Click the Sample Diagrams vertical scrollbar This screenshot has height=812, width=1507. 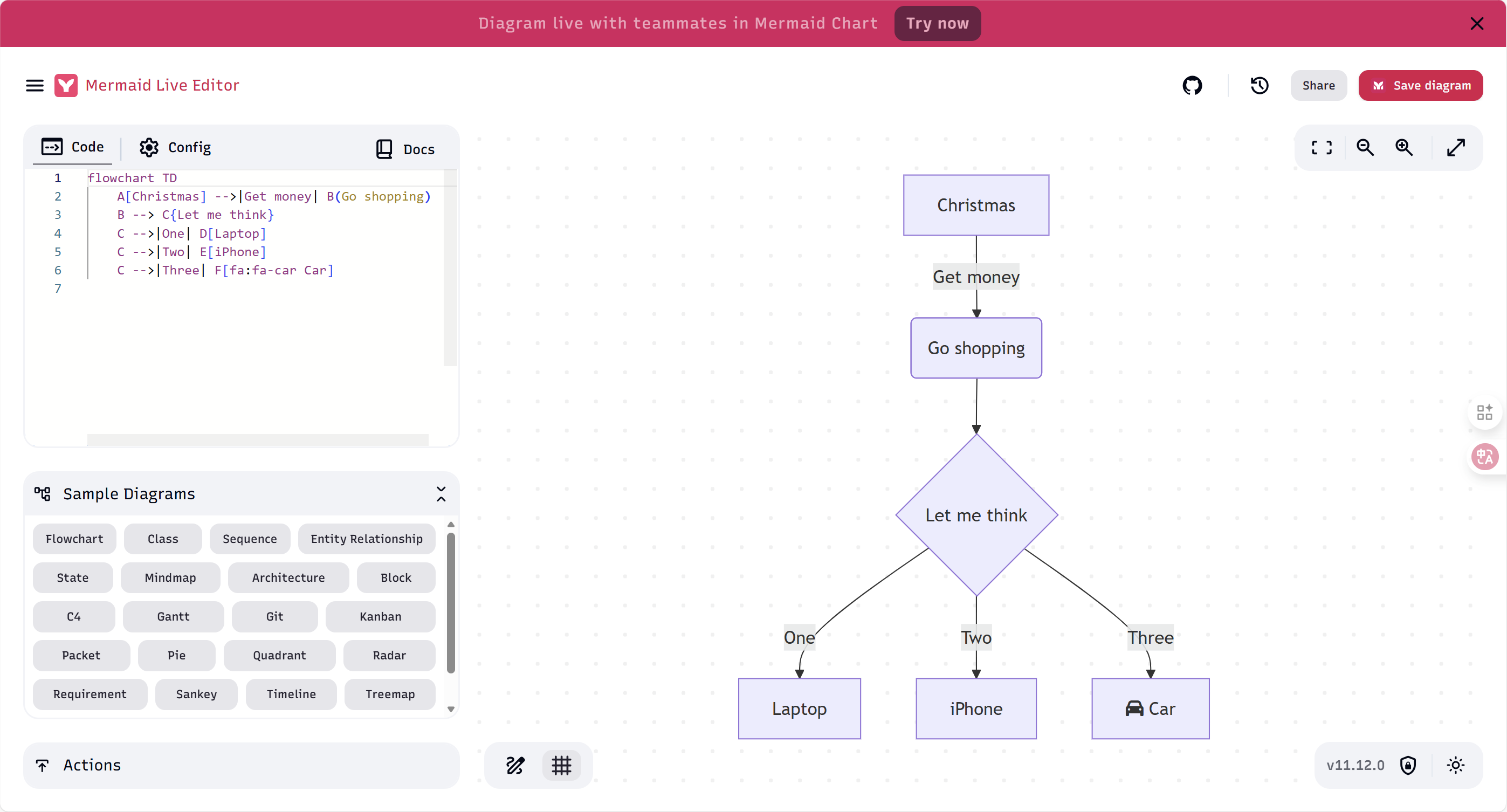(x=450, y=603)
